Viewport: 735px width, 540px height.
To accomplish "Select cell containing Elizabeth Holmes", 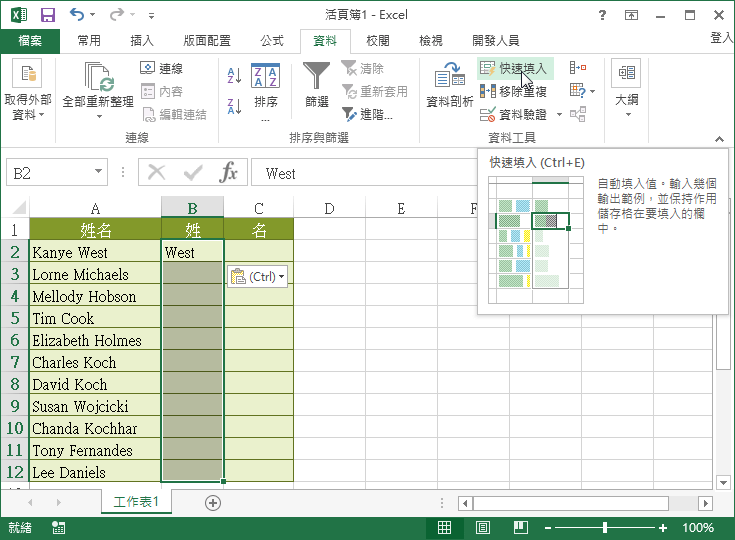I will click(x=95, y=340).
